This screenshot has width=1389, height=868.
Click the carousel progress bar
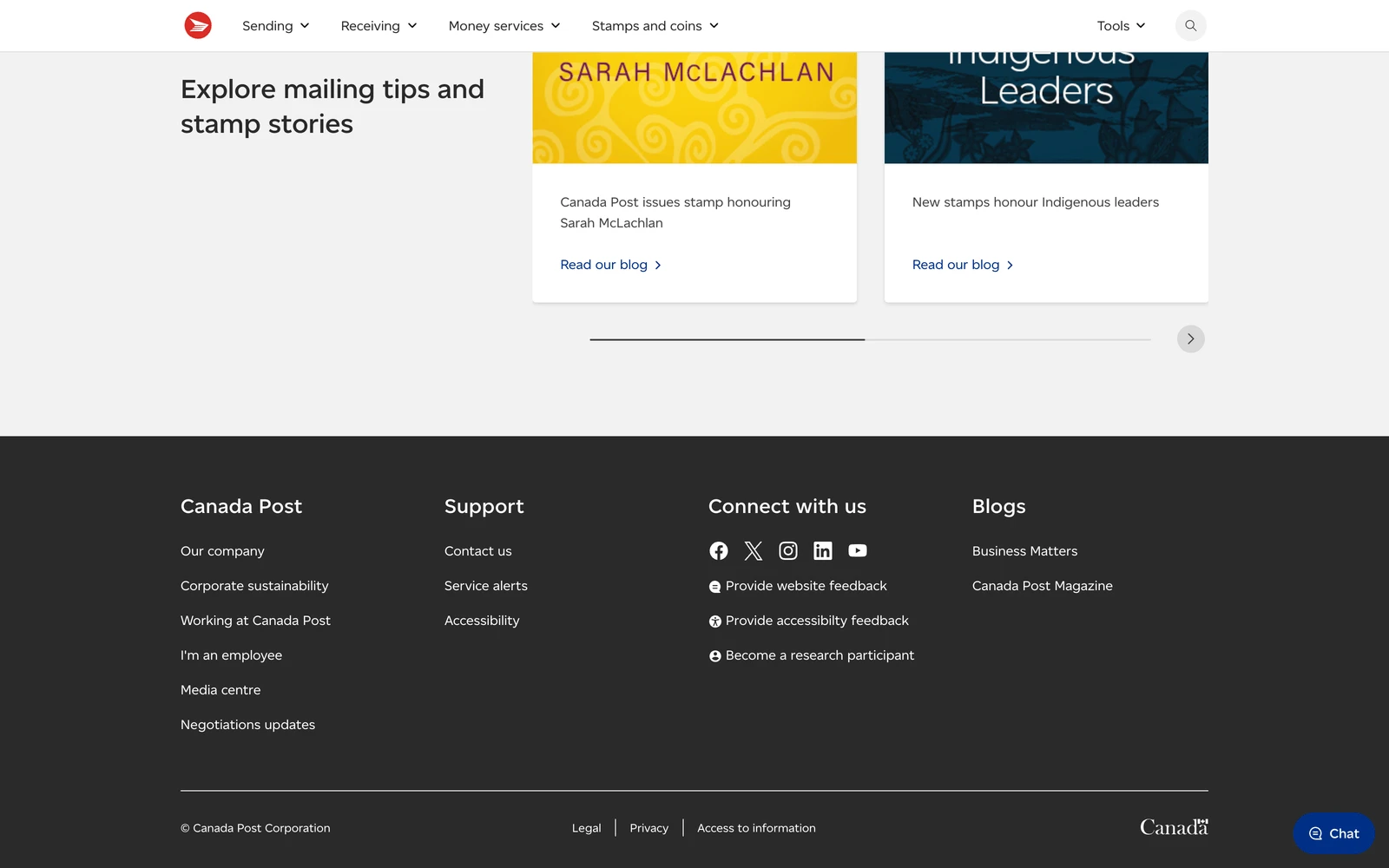[870, 339]
